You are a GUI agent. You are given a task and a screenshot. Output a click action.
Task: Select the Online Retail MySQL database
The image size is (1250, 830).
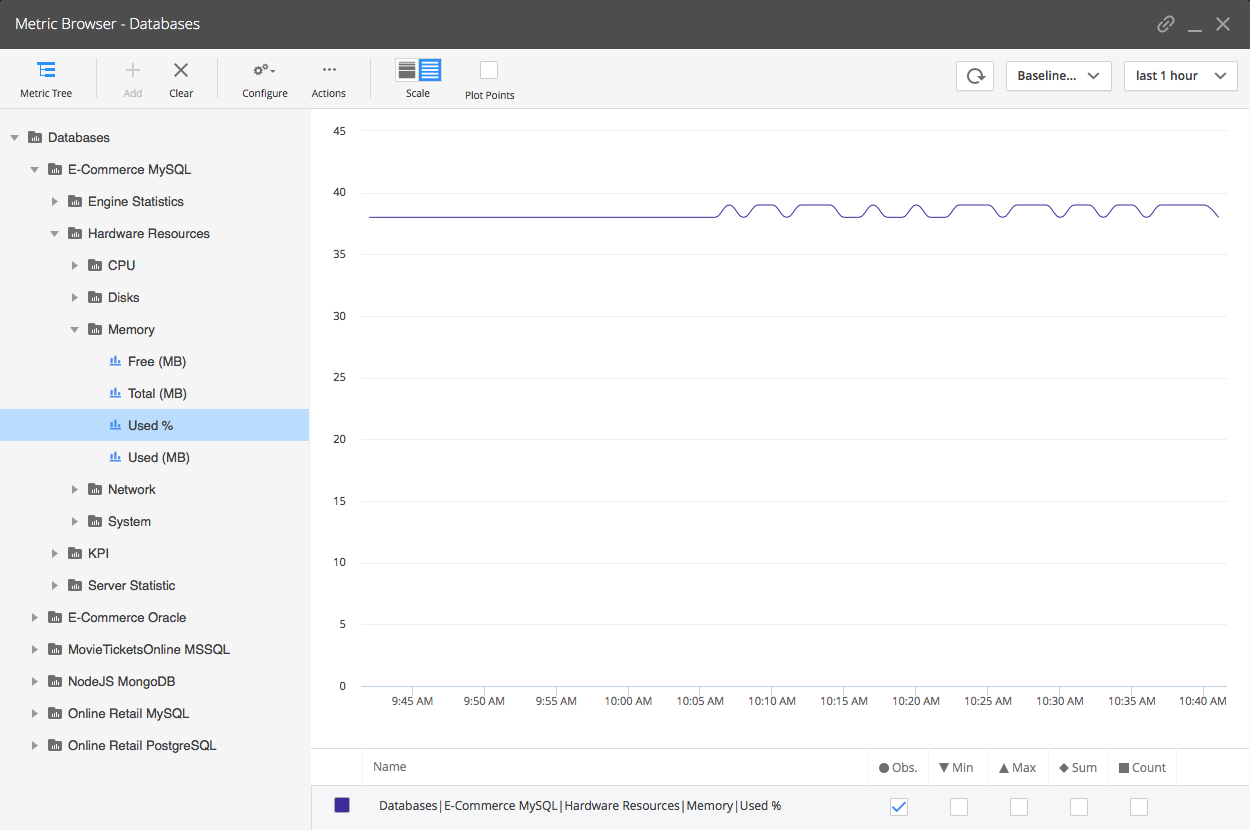tap(128, 713)
